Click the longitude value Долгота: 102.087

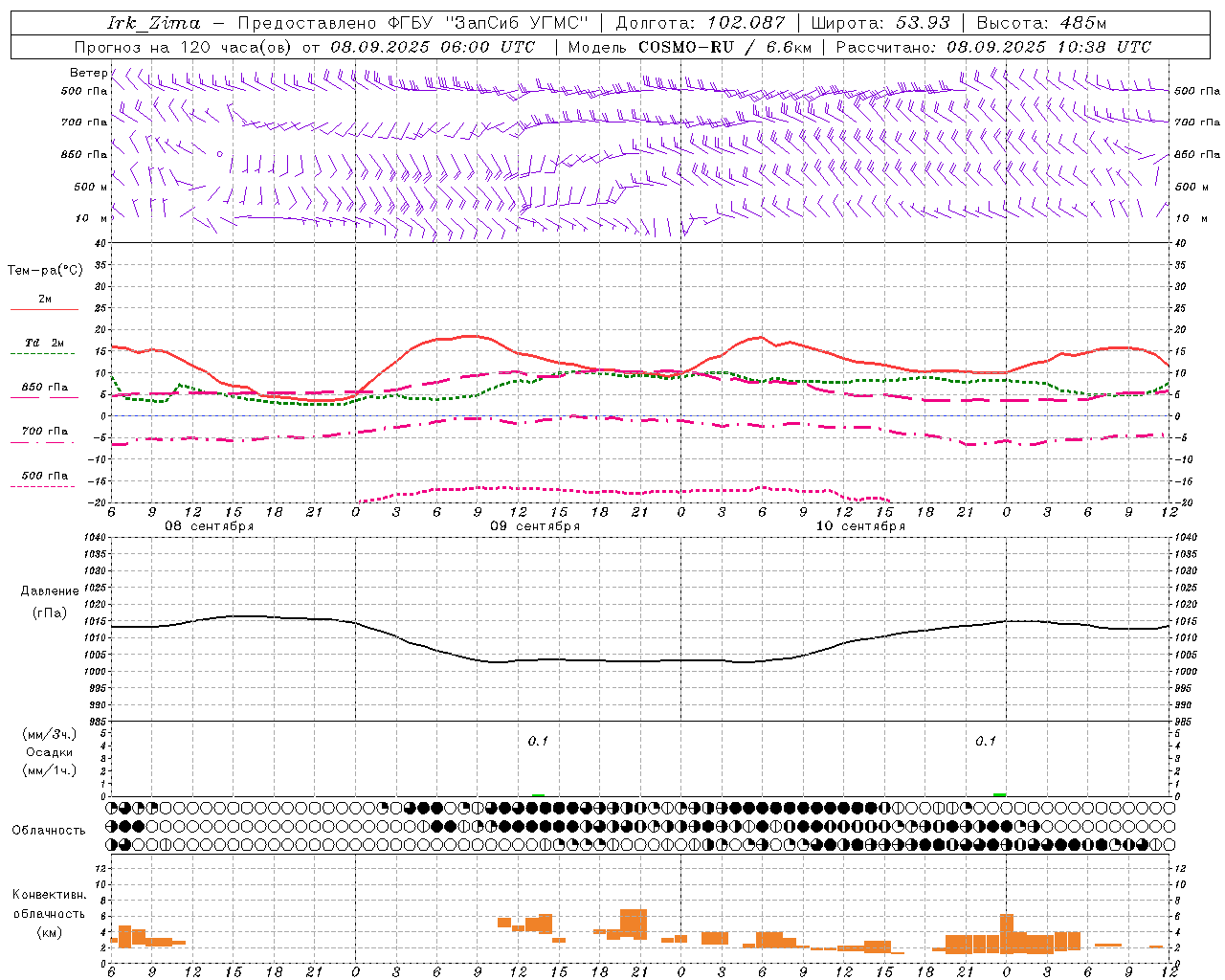point(700,23)
